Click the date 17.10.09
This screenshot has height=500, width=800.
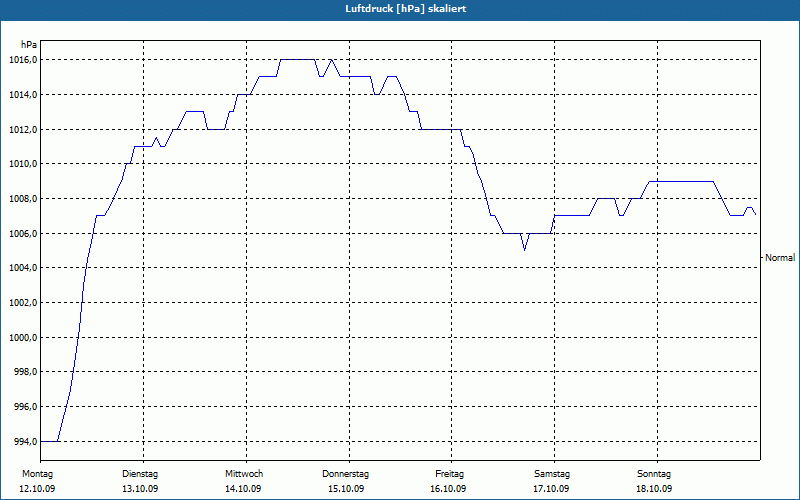pyautogui.click(x=551, y=489)
